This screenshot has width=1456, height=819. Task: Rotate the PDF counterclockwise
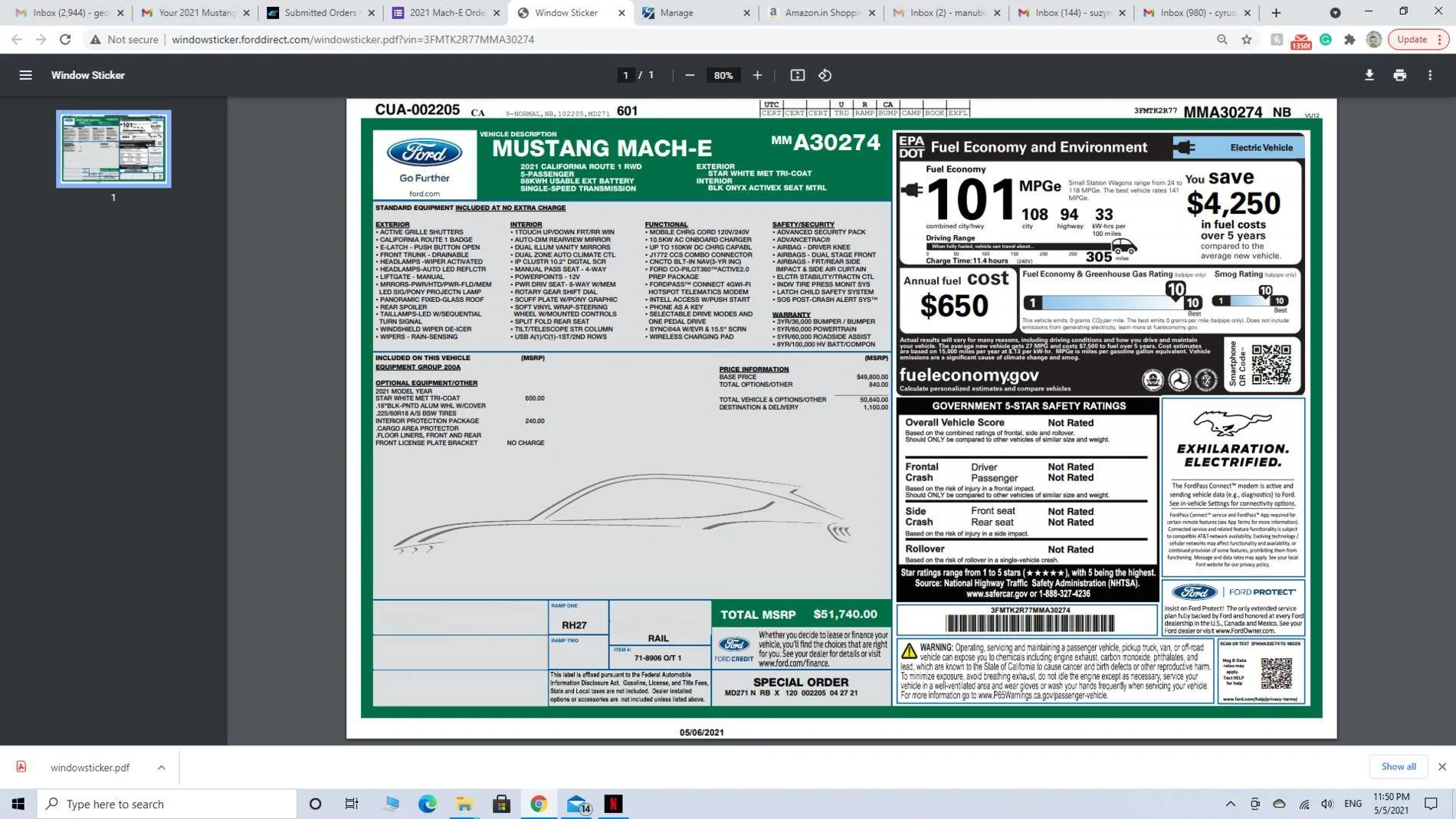(x=825, y=75)
